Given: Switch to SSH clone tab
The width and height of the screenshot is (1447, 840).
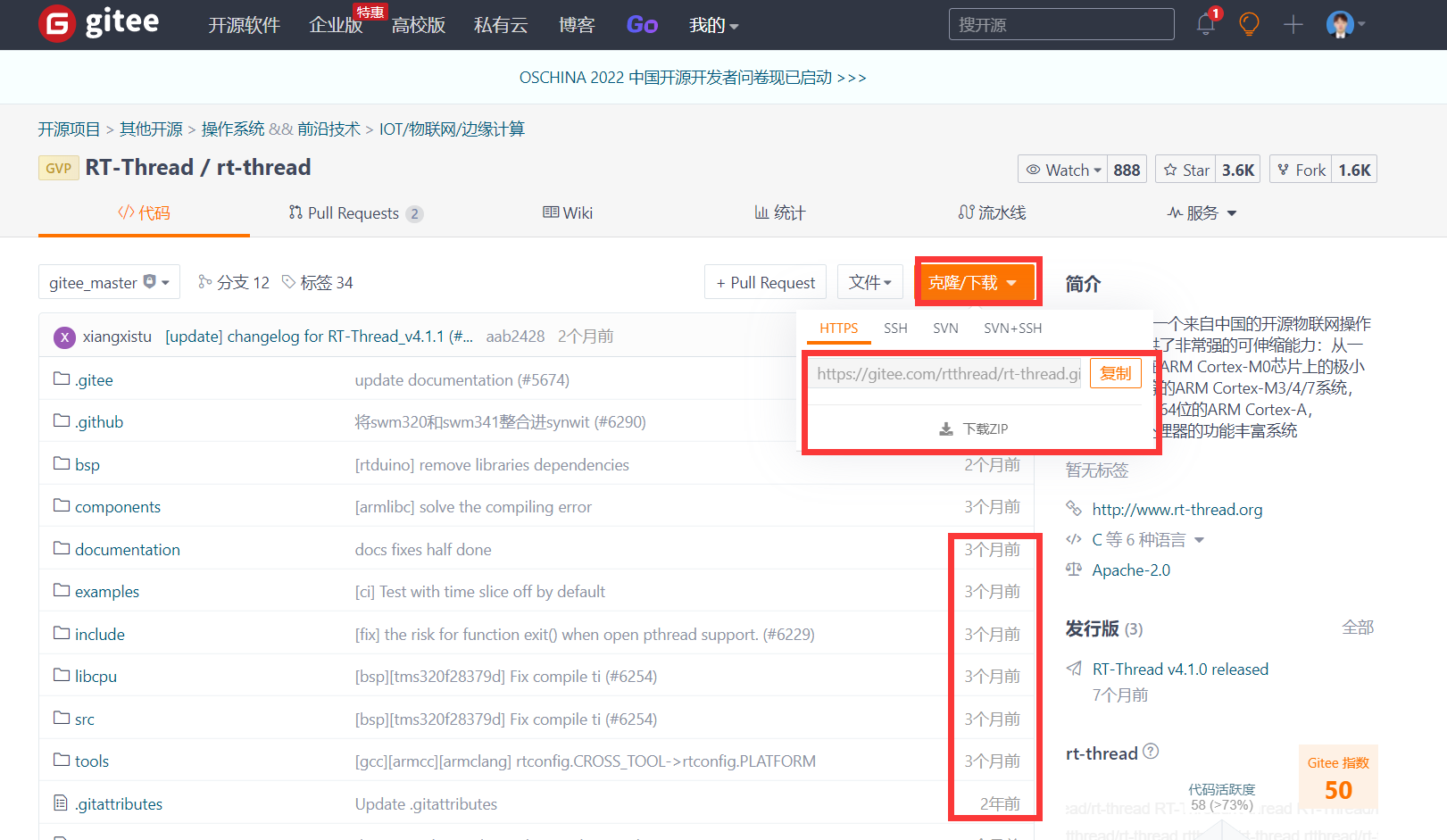Looking at the screenshot, I should click(895, 328).
